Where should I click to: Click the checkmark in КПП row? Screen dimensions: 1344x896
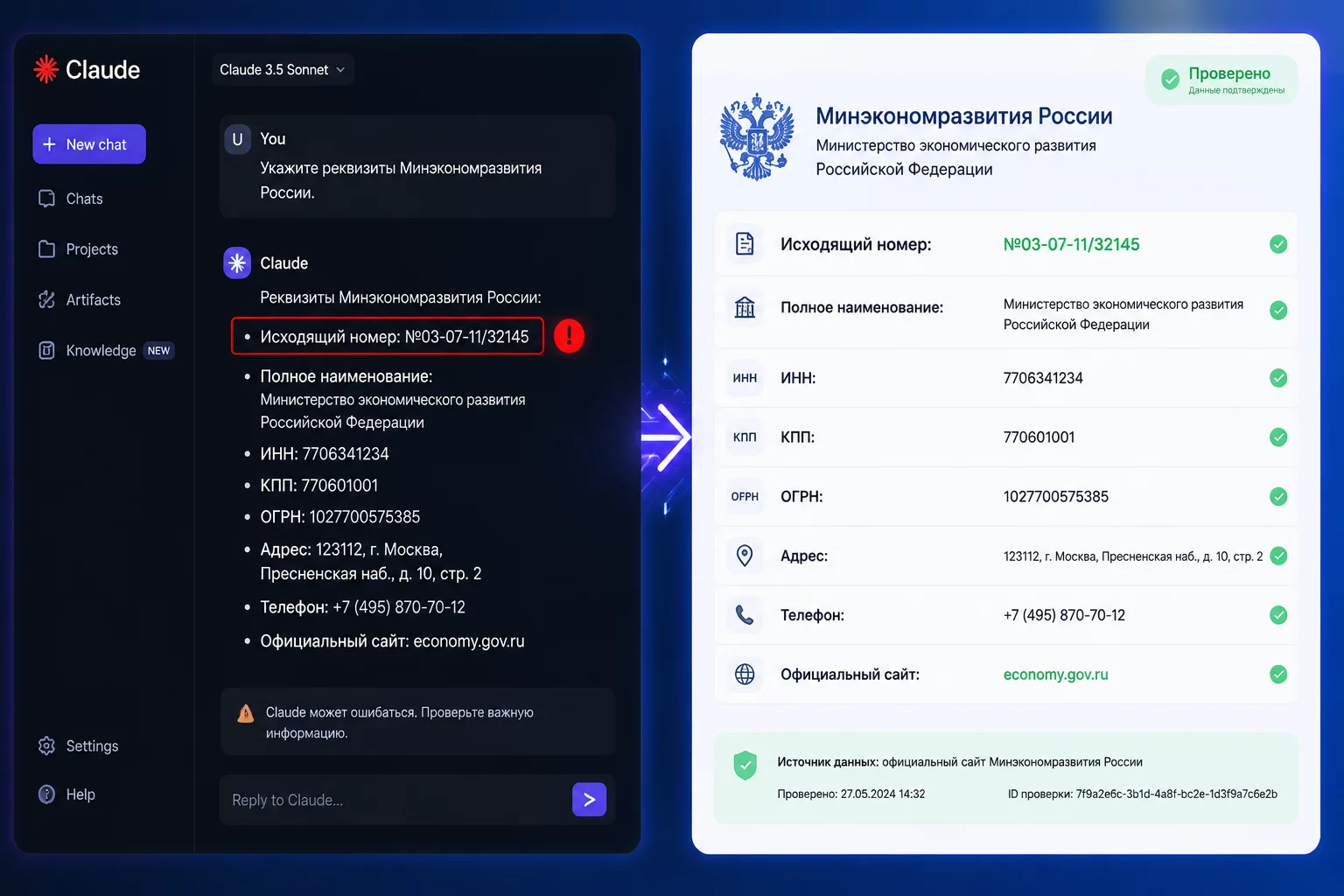(x=1278, y=437)
